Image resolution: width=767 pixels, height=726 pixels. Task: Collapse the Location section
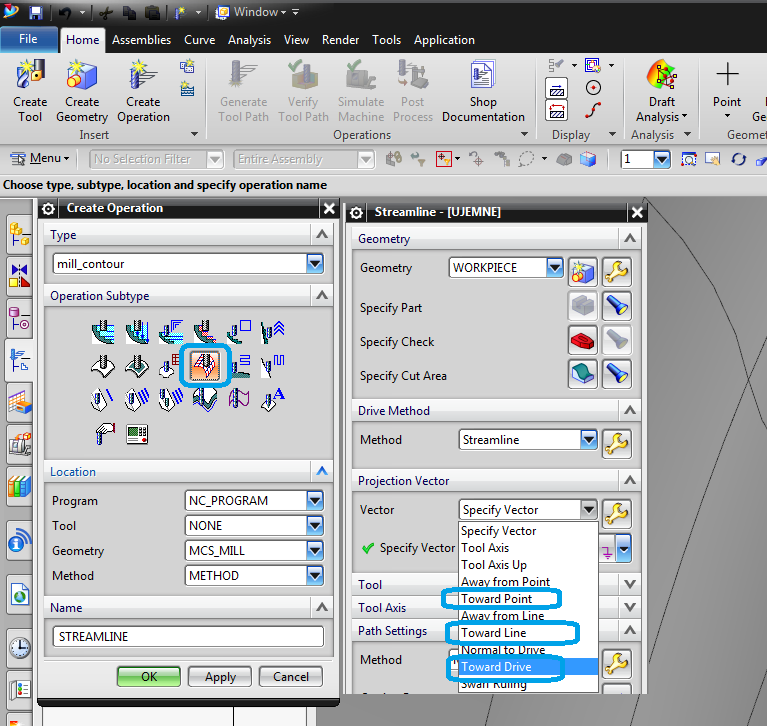point(321,471)
